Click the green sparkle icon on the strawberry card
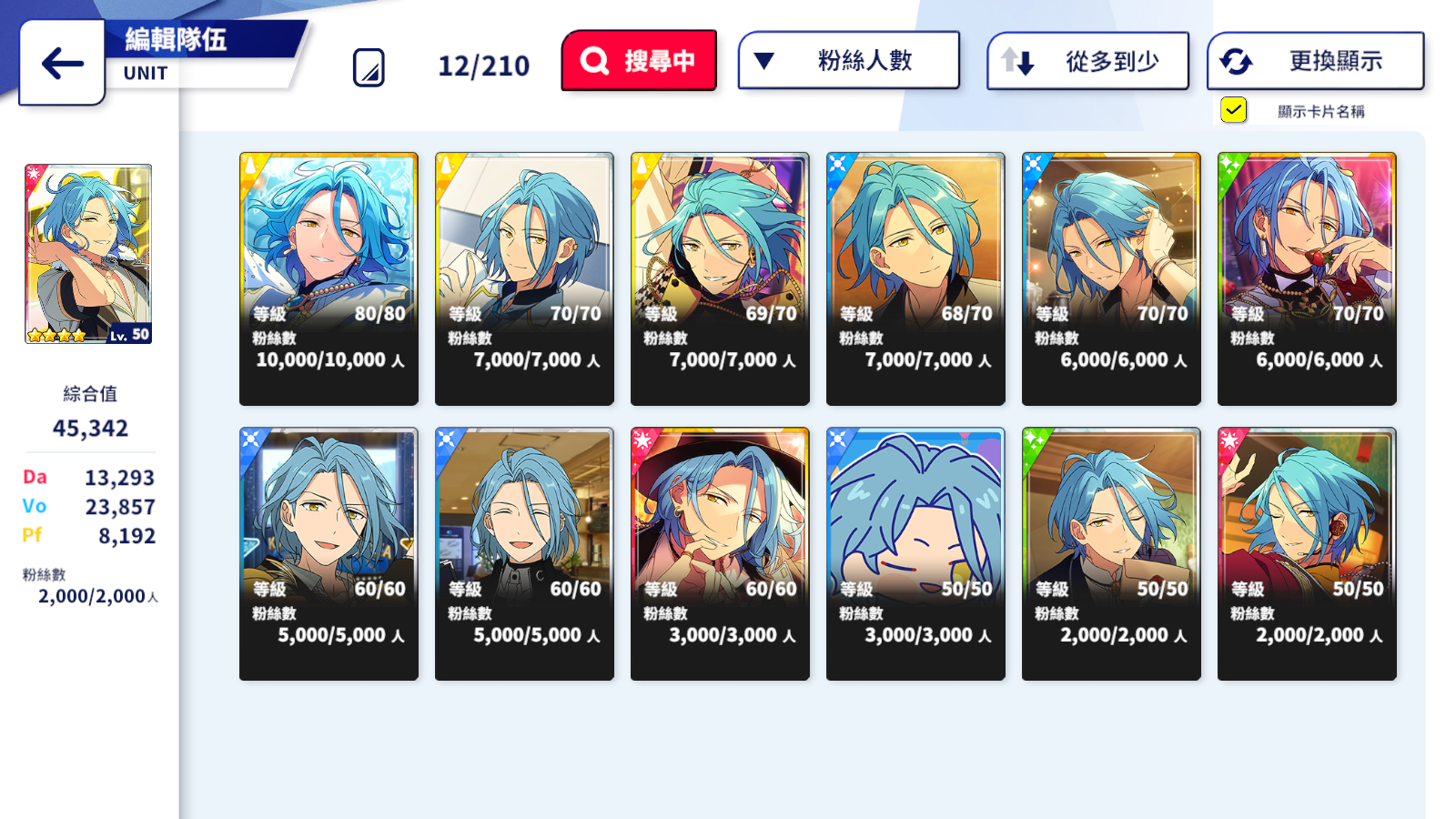This screenshot has height=819, width=1456. click(1229, 164)
